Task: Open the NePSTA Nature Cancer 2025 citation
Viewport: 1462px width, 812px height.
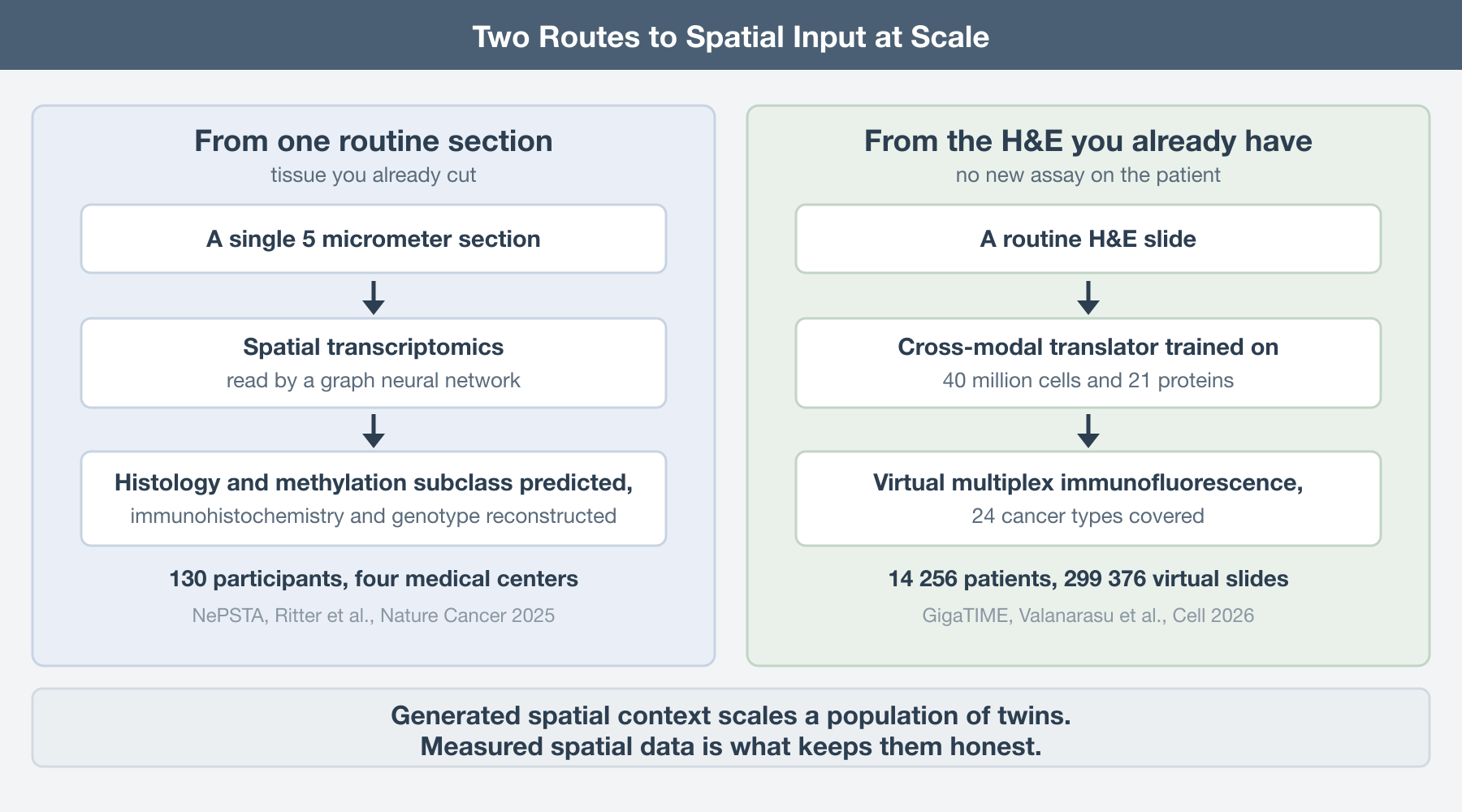Action: (374, 615)
